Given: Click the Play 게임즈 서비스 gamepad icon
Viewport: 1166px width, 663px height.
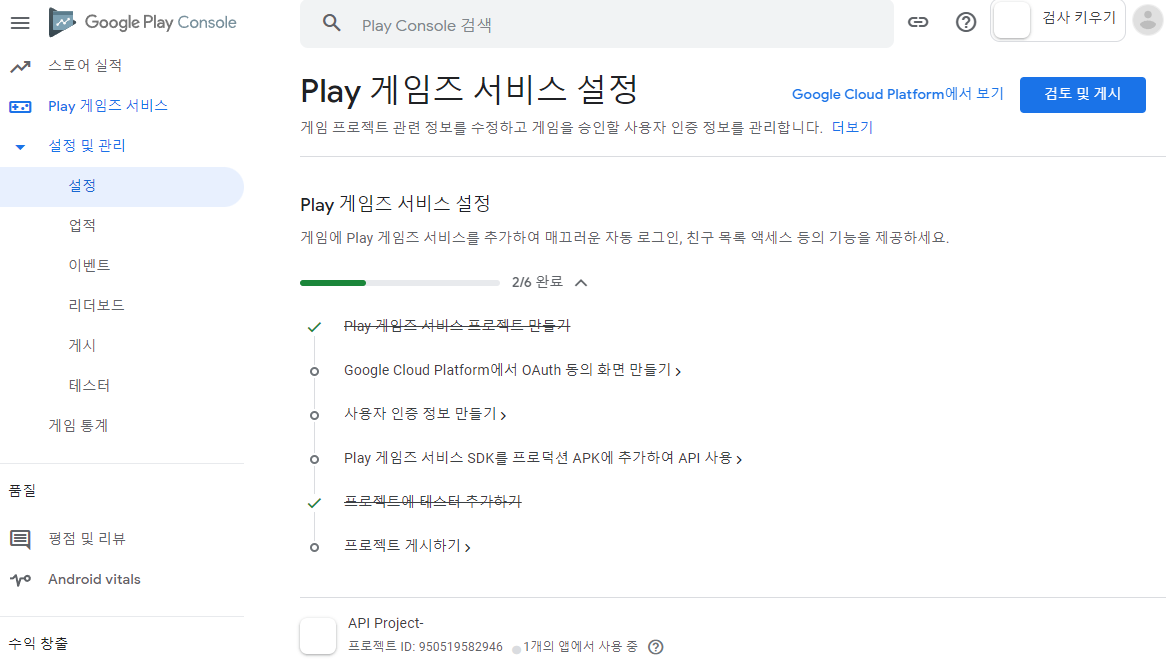Looking at the screenshot, I should coord(20,106).
